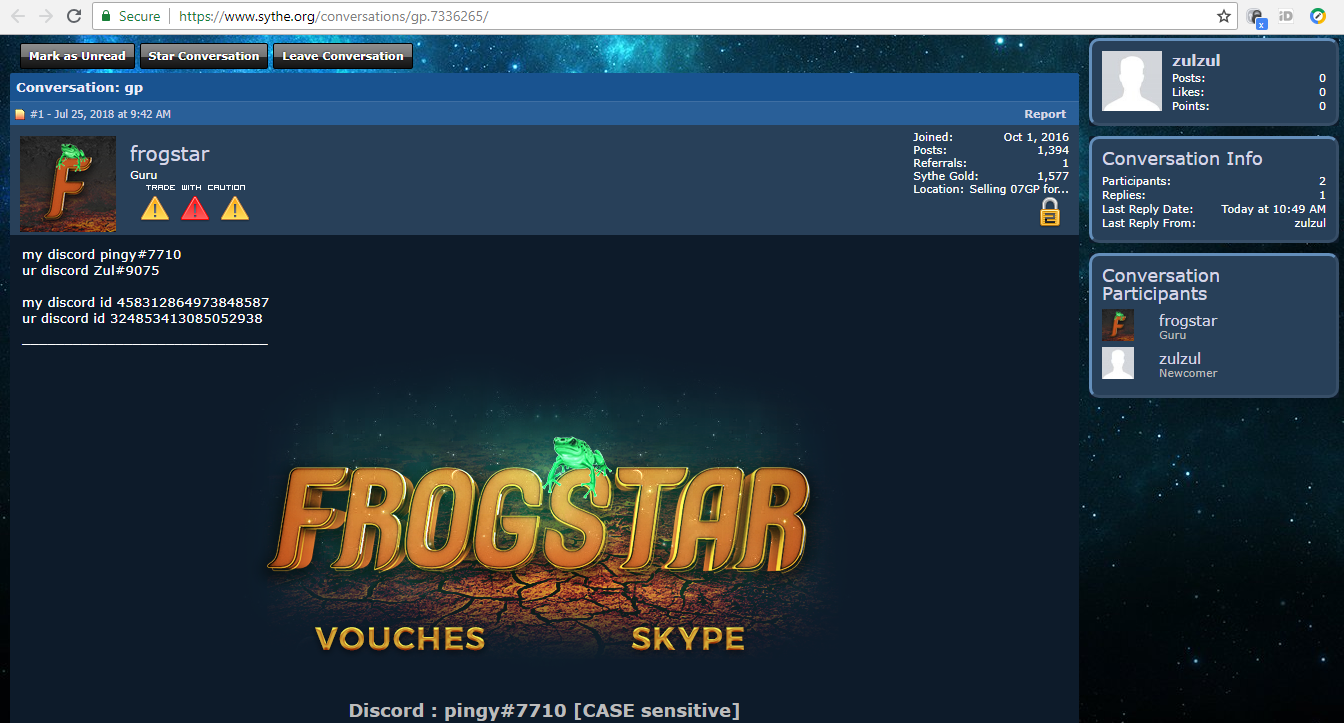Click SKYPE in the signature banner
This screenshot has height=723, width=1344.
(x=688, y=638)
